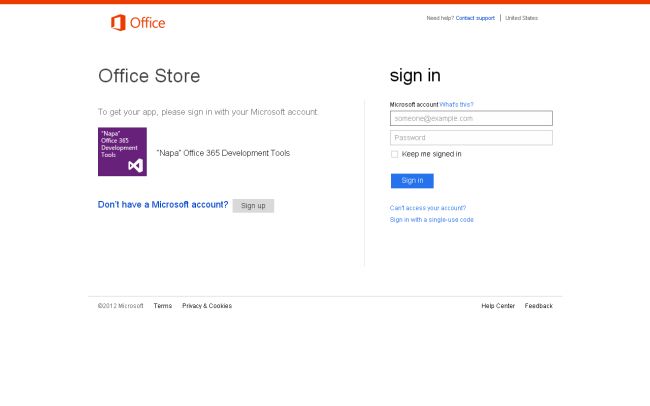Open the Terms footer link
Image resolution: width=650 pixels, height=406 pixels.
pyautogui.click(x=163, y=306)
